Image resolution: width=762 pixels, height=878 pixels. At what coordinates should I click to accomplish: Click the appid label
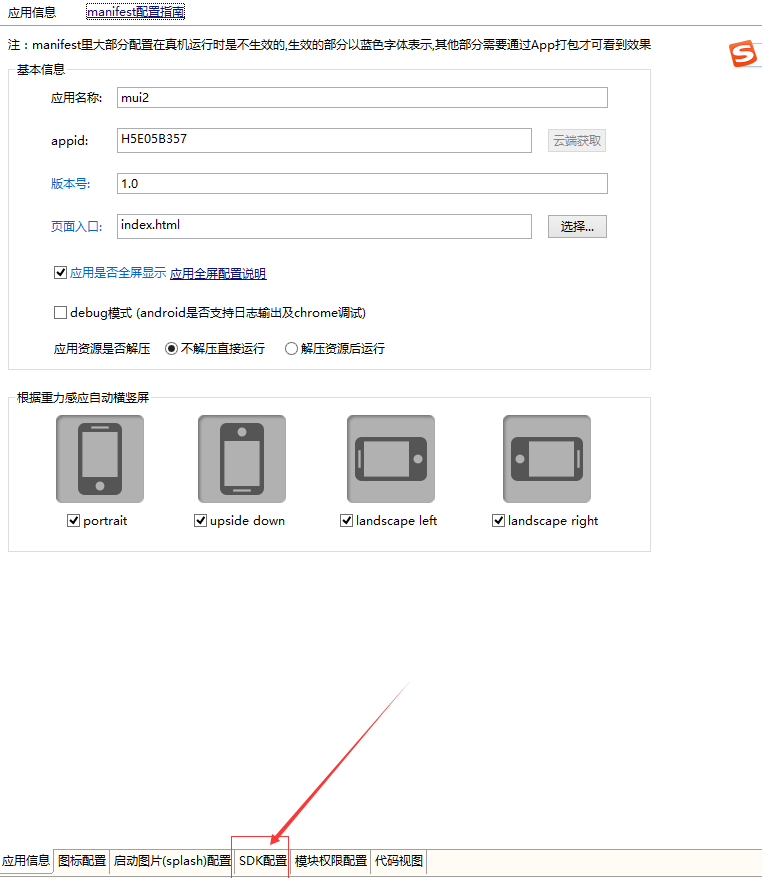(69, 141)
